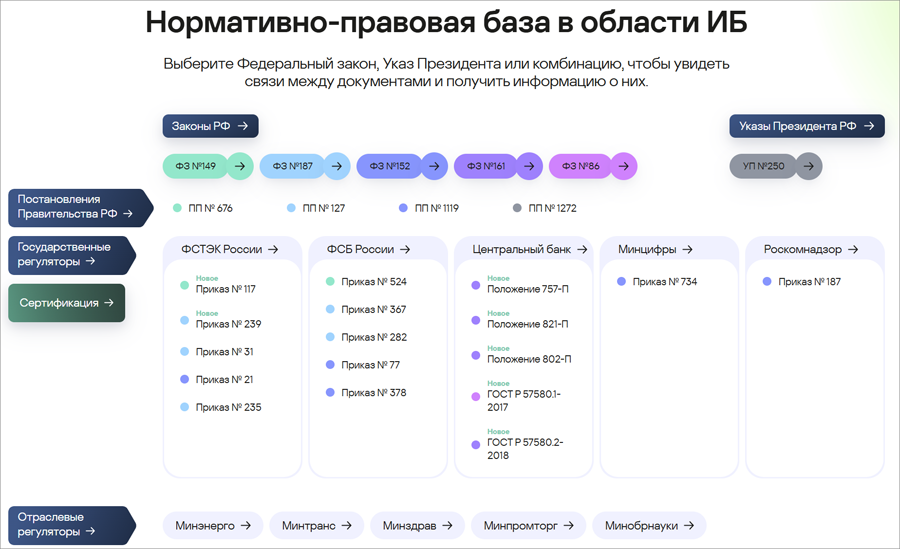
Task: Open the Законы РФ button
Action: tap(210, 126)
